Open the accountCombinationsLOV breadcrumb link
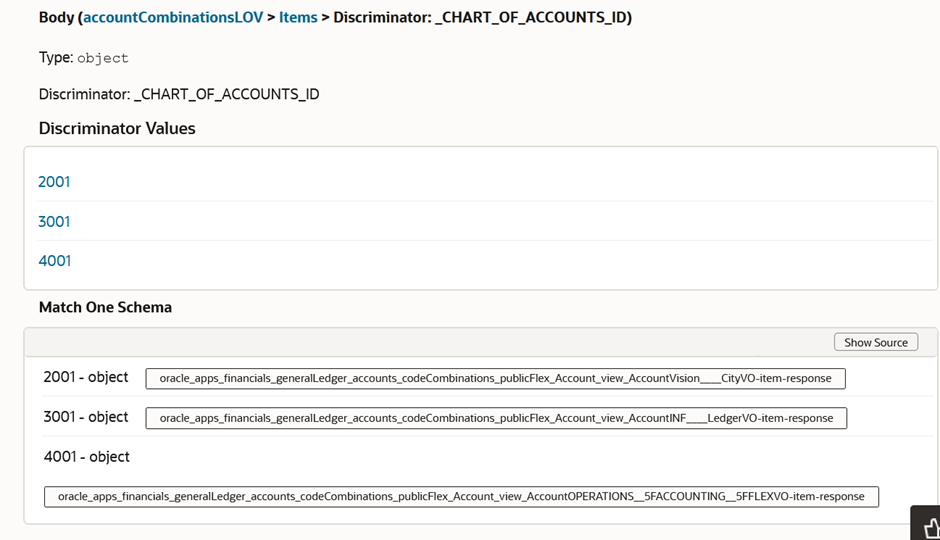940x540 pixels. (x=173, y=17)
